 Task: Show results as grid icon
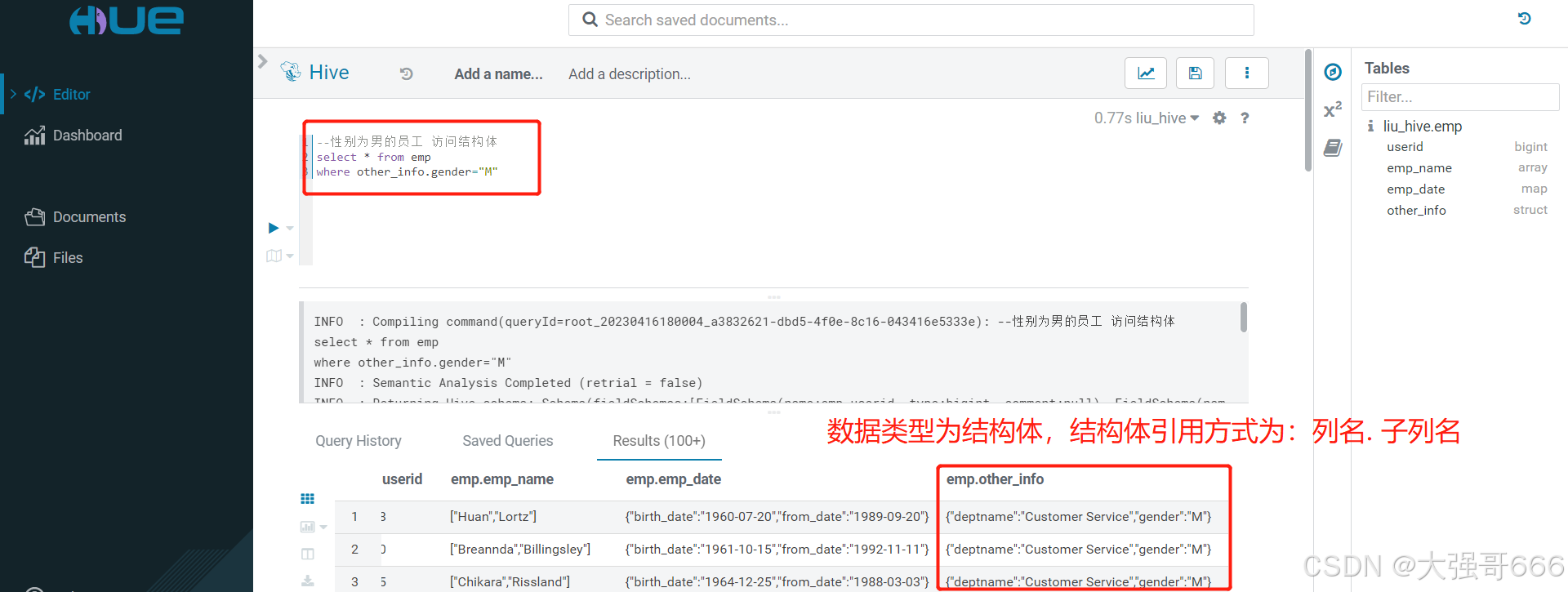point(307,499)
